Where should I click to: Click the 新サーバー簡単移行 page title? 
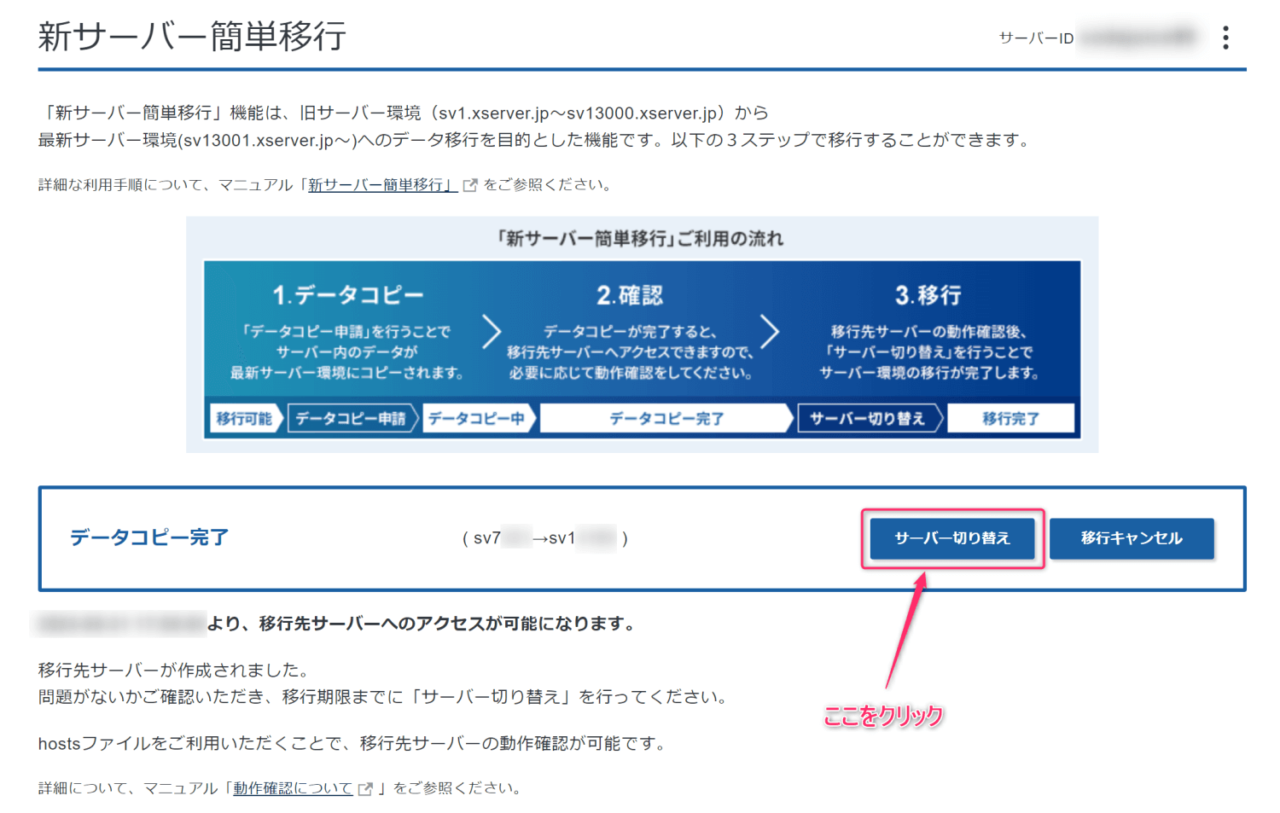tap(192, 37)
